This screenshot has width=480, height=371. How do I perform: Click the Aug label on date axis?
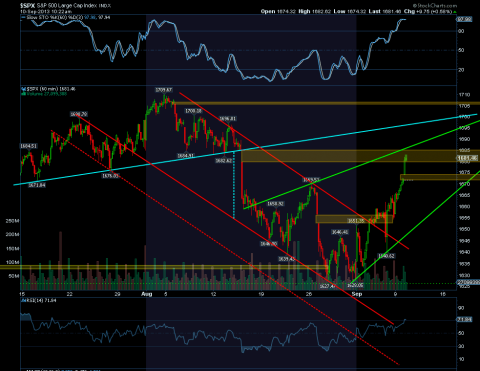[x=147, y=294]
